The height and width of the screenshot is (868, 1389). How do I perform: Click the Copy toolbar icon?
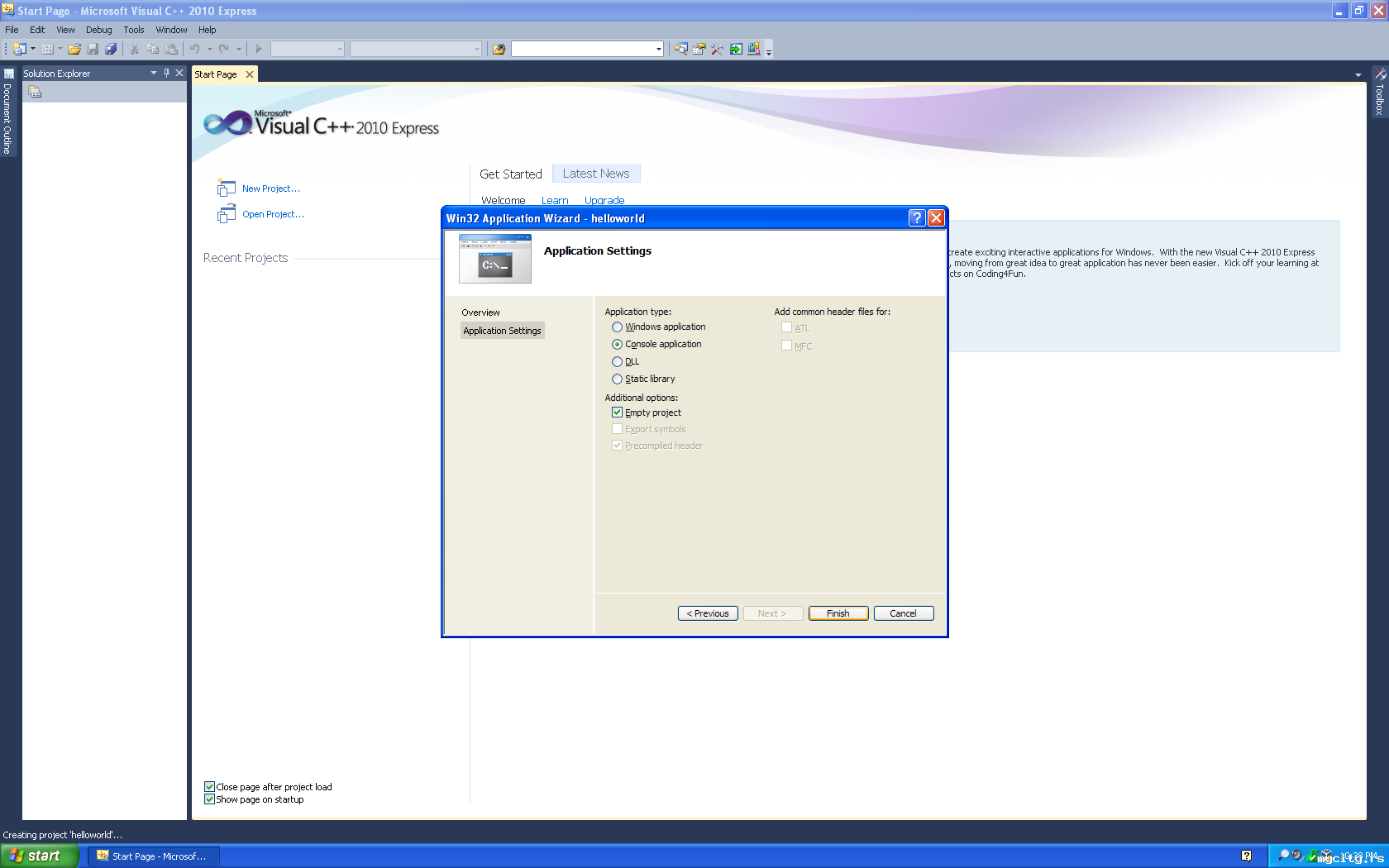pos(153,49)
